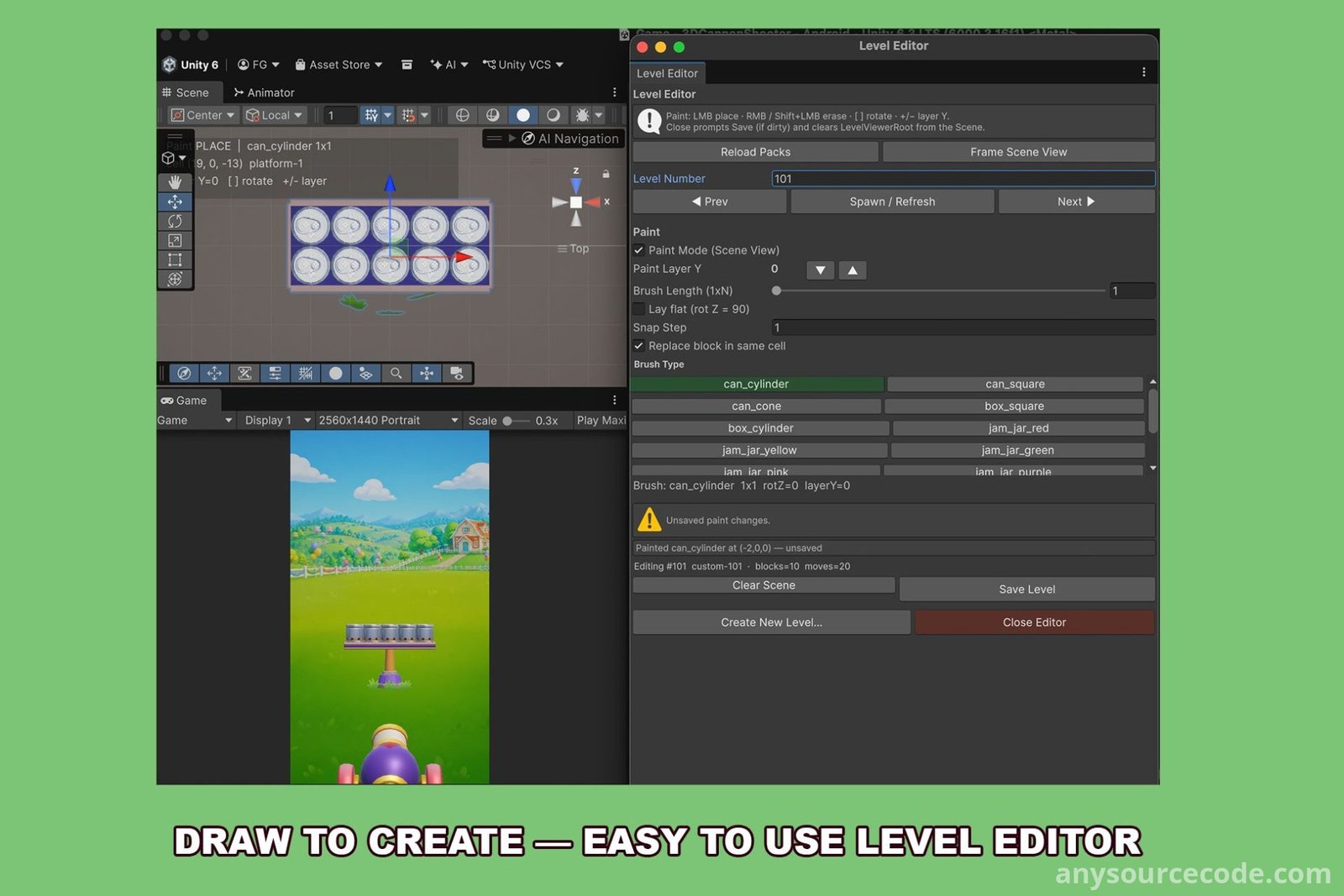1344x896 pixels.
Task: Open Game panel three-dot options menu
Action: 614,401
